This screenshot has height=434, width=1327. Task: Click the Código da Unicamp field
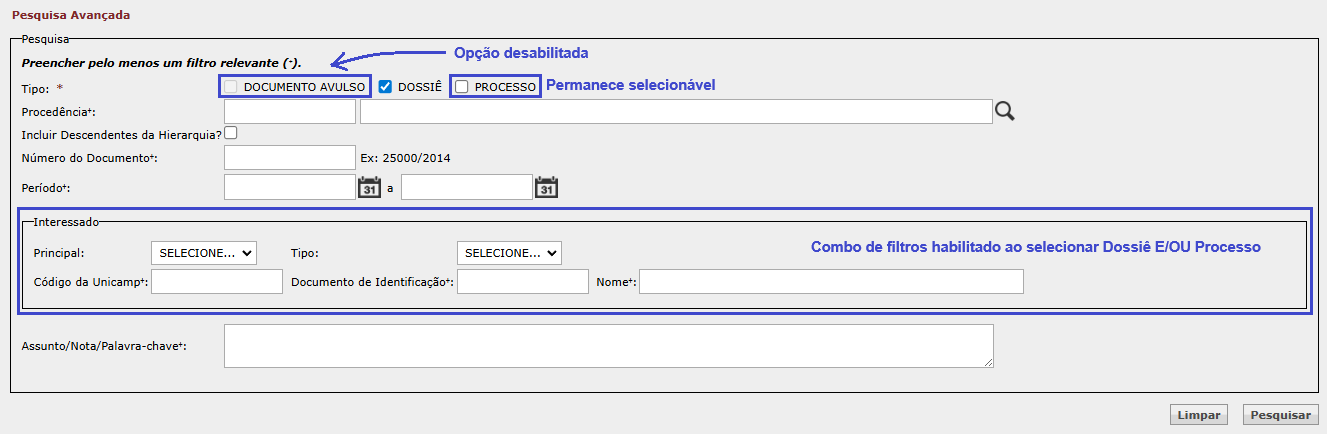pos(217,282)
